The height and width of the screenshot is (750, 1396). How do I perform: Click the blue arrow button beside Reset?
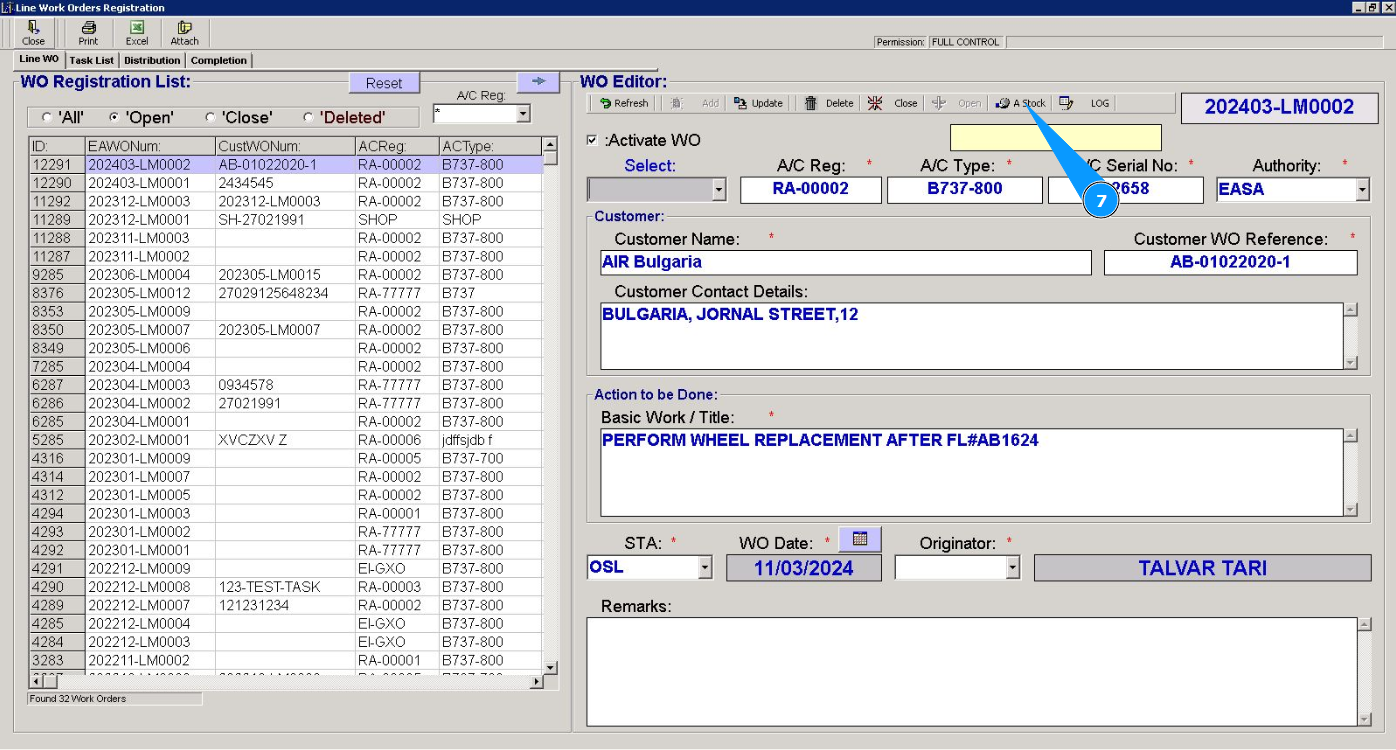point(538,82)
